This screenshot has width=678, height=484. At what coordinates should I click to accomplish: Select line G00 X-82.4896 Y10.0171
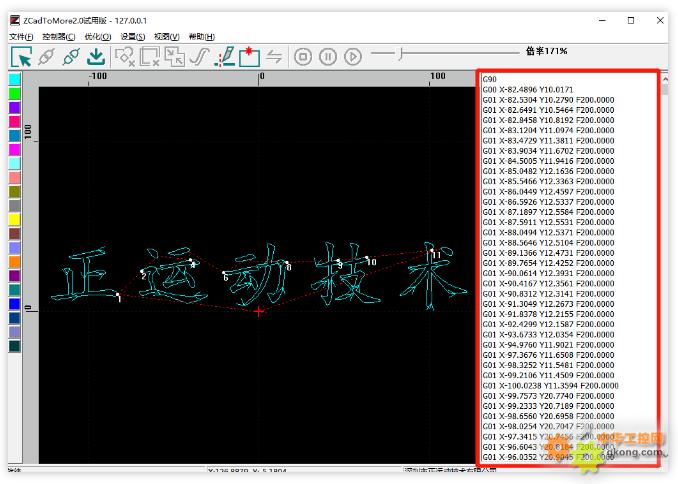(x=528, y=90)
